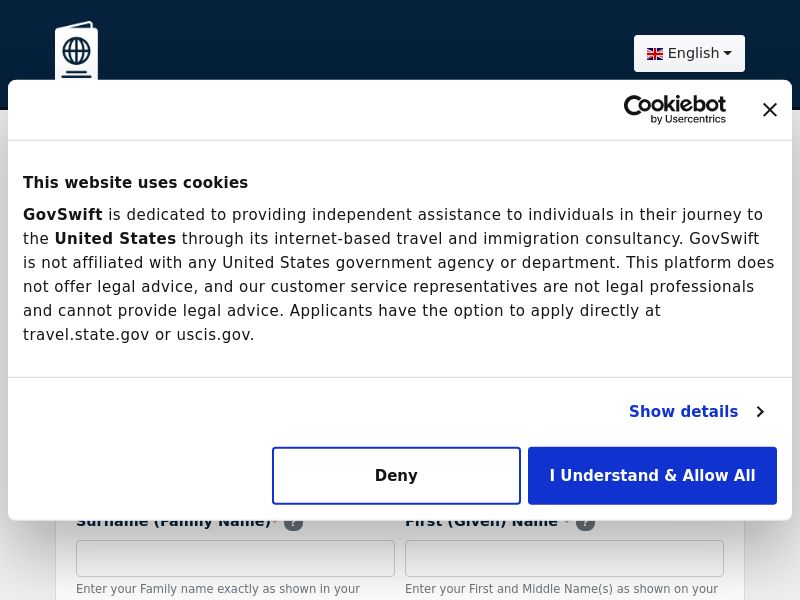Click the Show details chevron arrow
The height and width of the screenshot is (600, 800).
[x=760, y=412]
